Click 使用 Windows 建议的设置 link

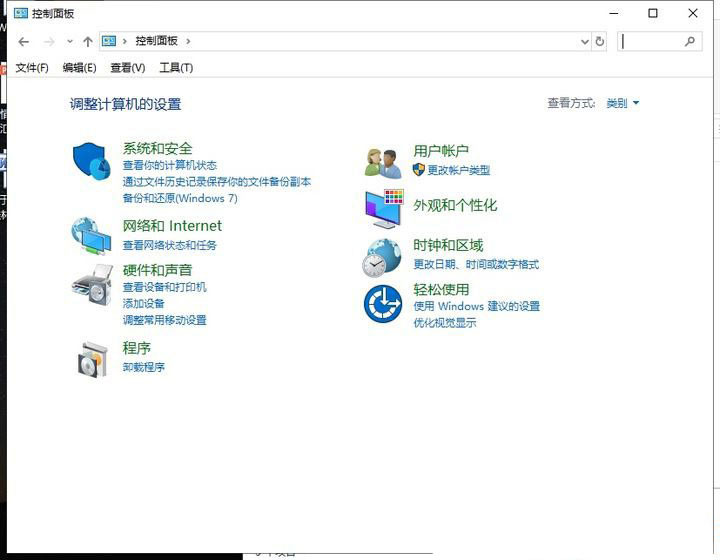pyautogui.click(x=477, y=306)
